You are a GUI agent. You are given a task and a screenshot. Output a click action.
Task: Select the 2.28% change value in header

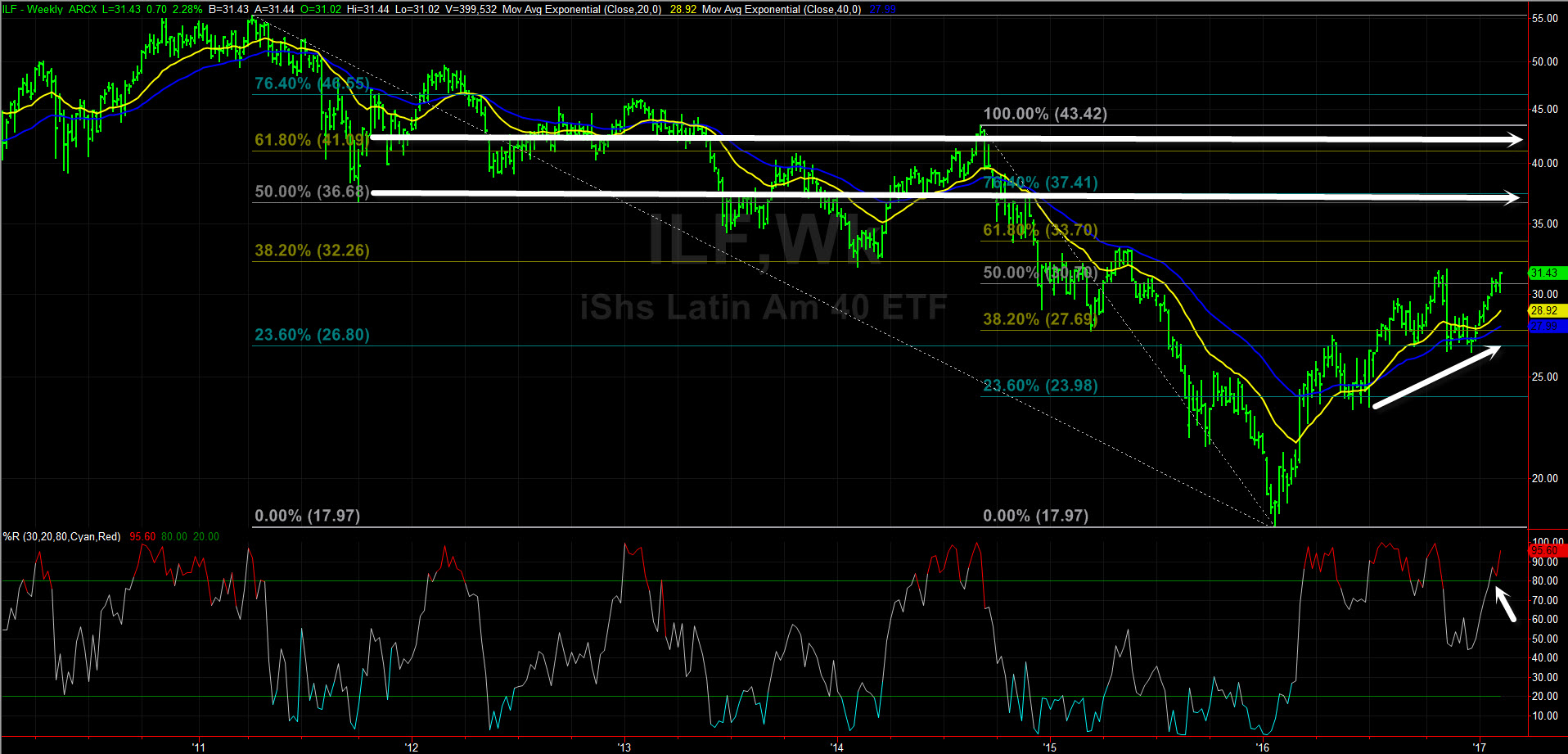click(187, 9)
